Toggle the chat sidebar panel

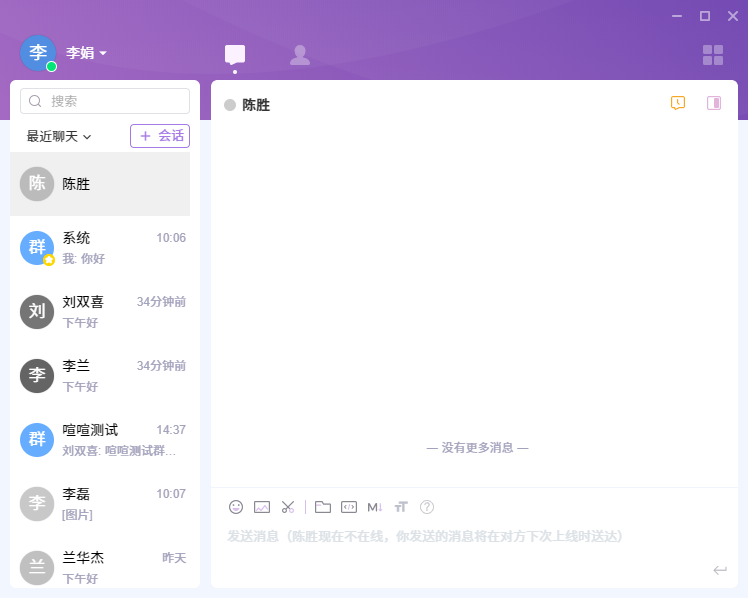(x=714, y=103)
